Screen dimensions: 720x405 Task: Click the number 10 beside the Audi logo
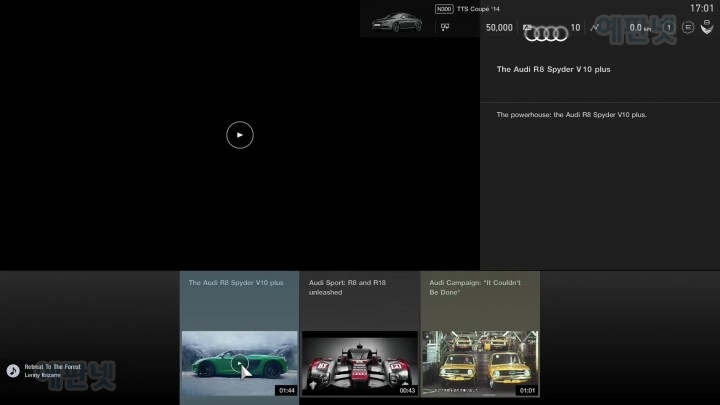coord(575,28)
